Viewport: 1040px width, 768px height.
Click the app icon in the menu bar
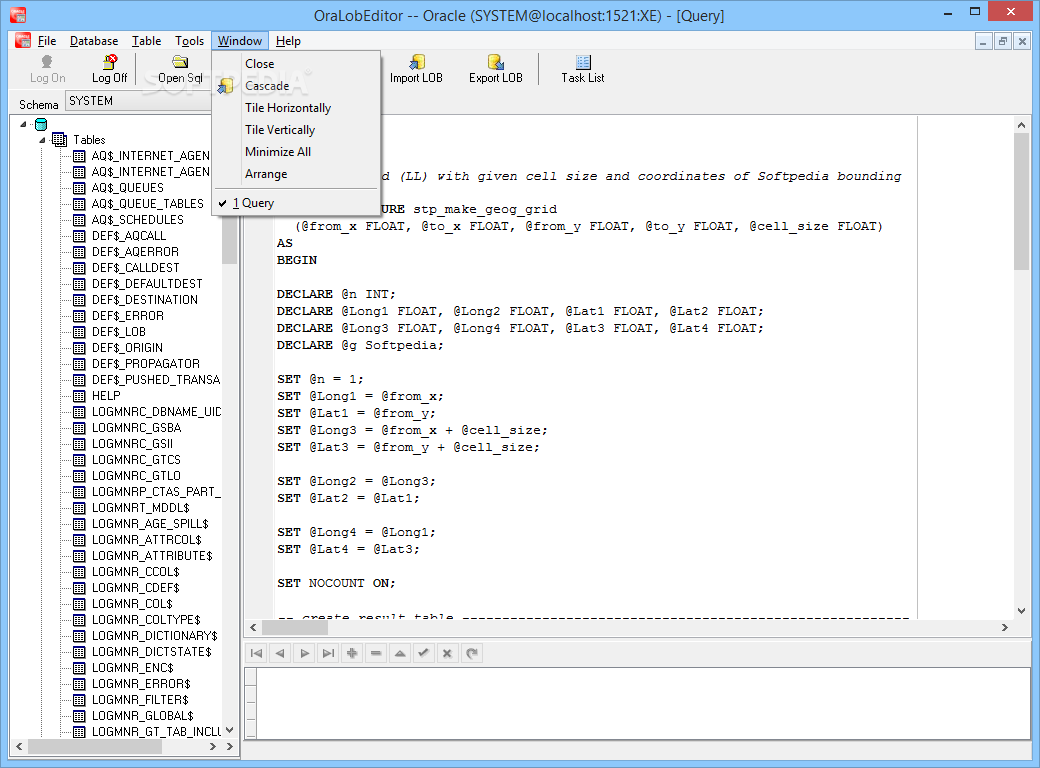click(x=23, y=40)
